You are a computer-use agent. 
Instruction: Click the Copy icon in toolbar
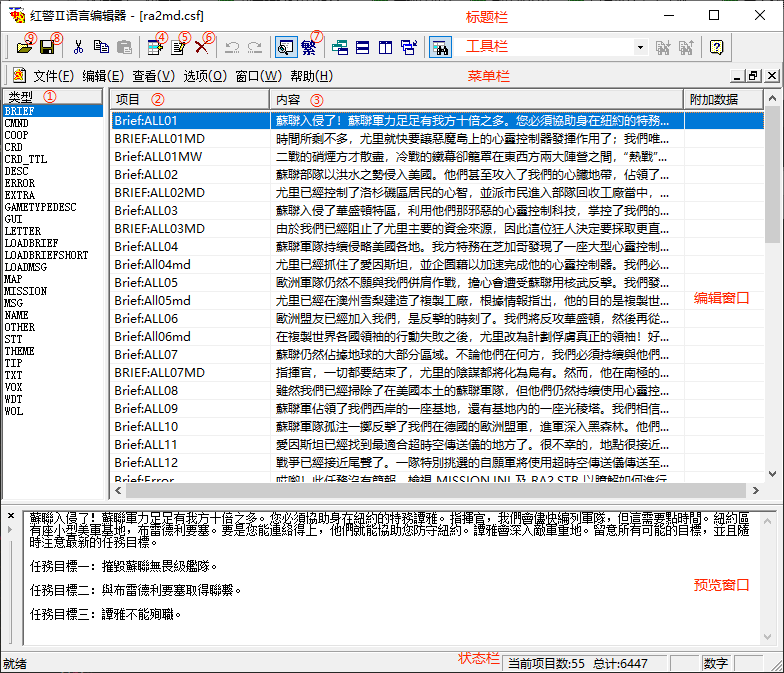tap(102, 48)
